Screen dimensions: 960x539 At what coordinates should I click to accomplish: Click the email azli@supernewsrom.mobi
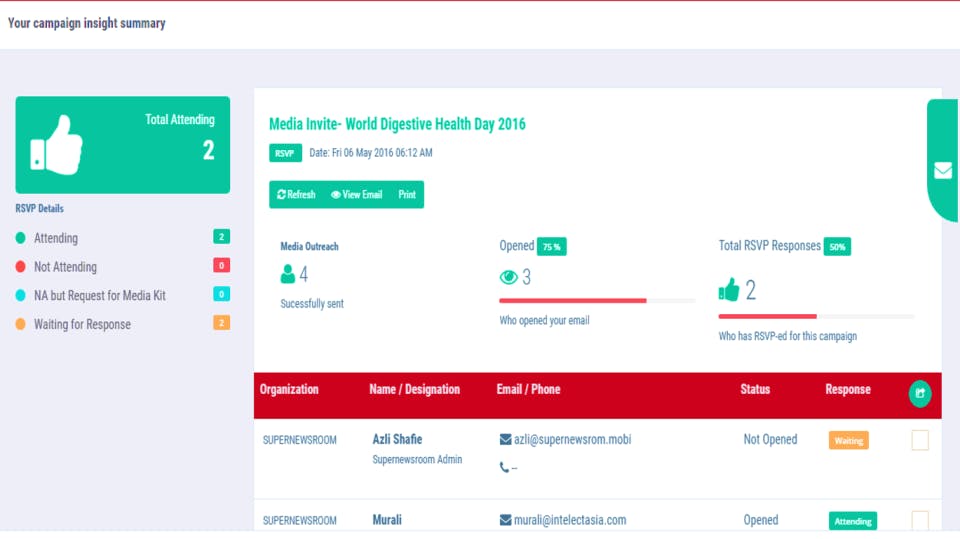pos(572,439)
